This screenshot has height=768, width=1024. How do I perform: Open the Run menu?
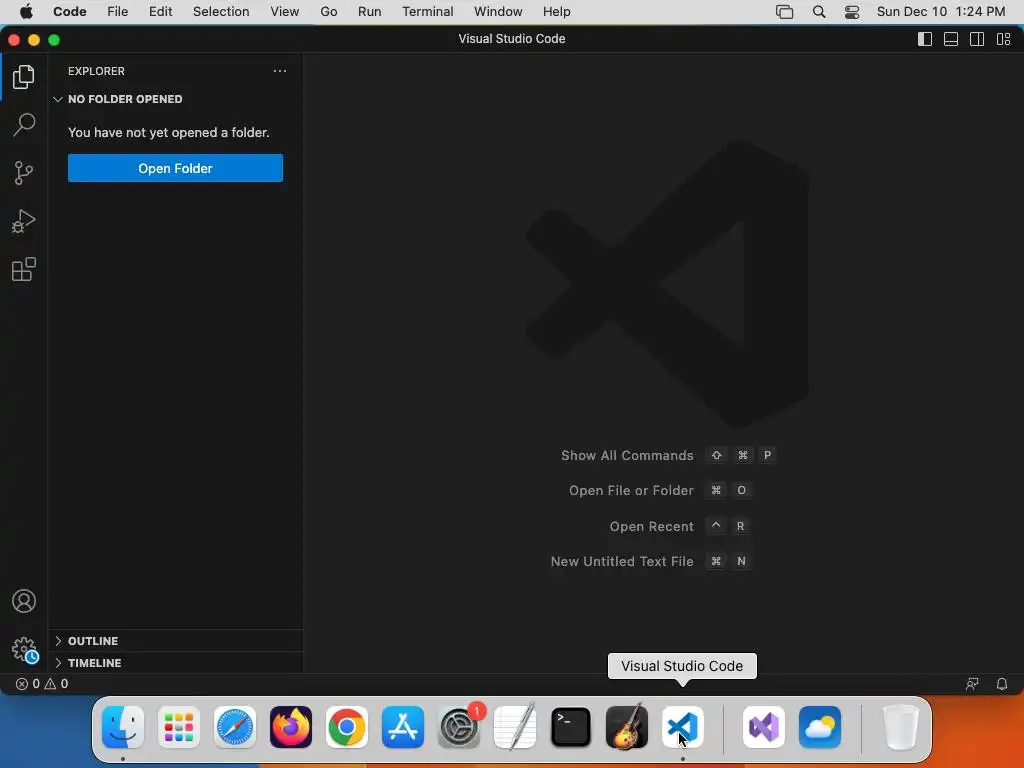[x=370, y=12]
